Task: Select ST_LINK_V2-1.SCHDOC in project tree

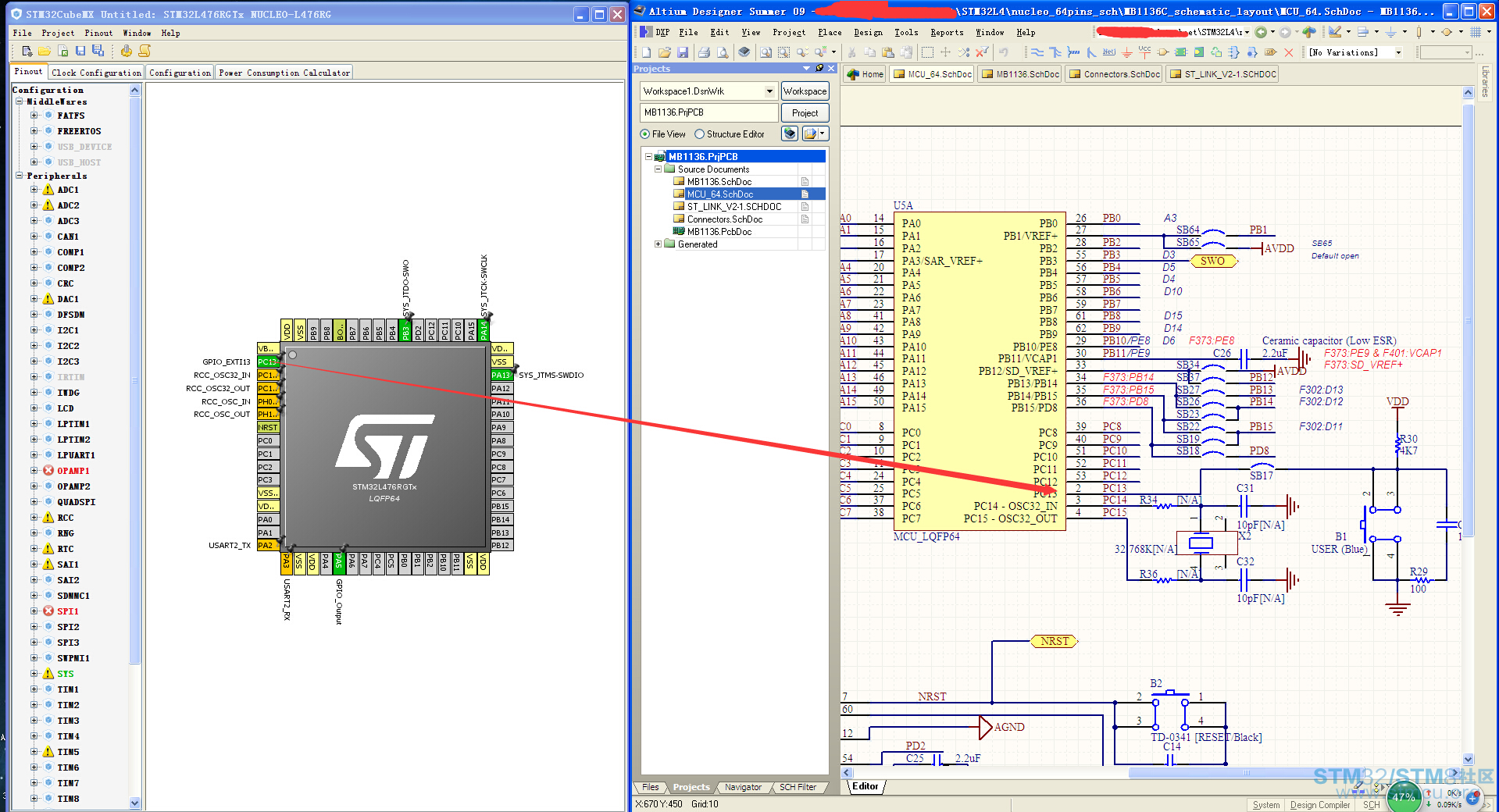Action: (733, 207)
